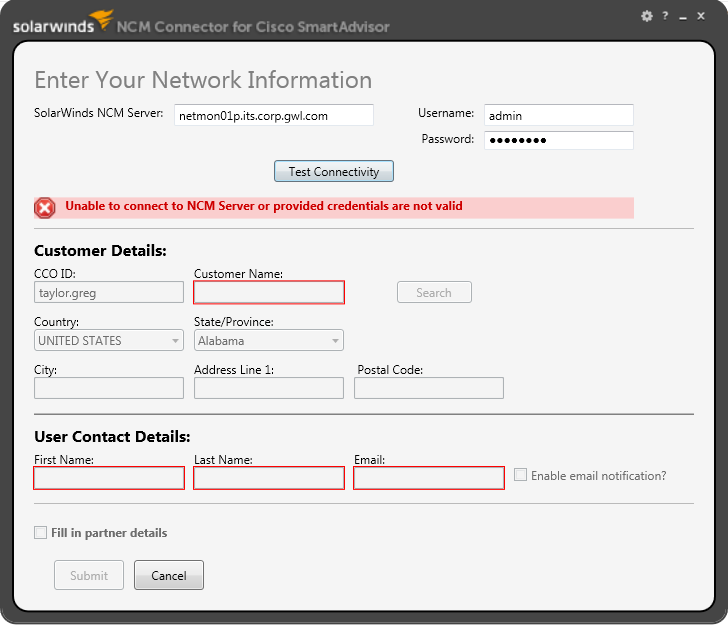This screenshot has width=728, height=625.
Task: Toggle Enable email notification checkbox
Action: tap(520, 475)
